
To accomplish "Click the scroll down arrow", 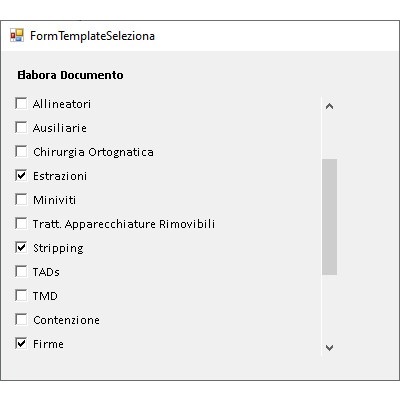I will [x=329, y=348].
